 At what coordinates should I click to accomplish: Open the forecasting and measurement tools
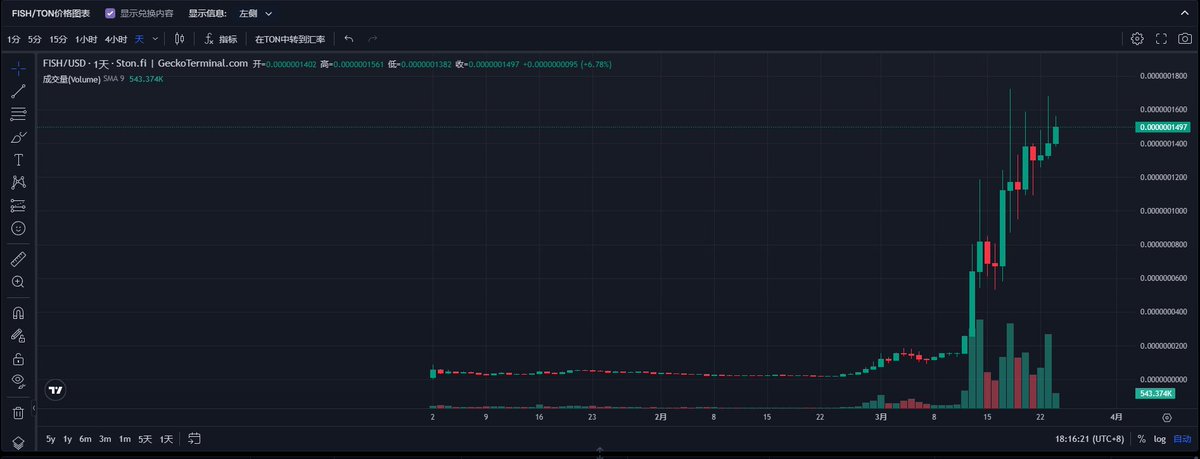click(18, 205)
